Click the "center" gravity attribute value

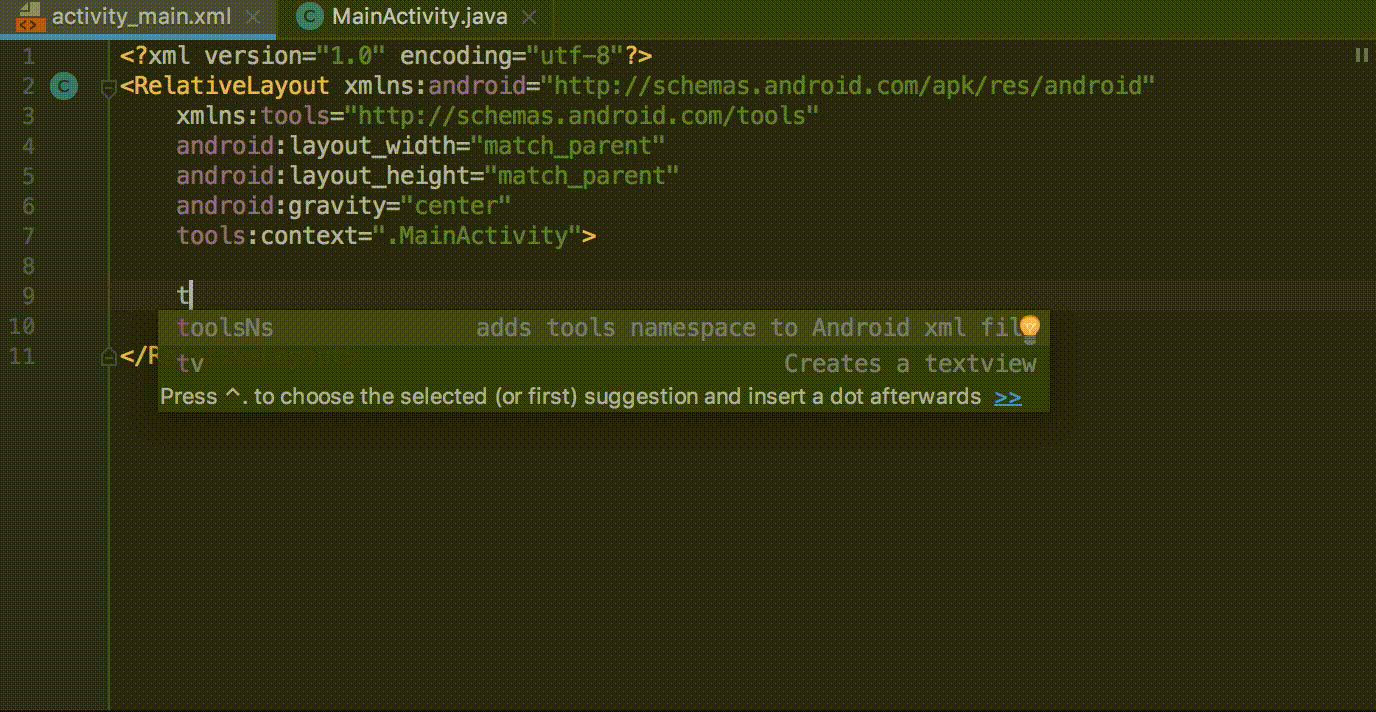[456, 206]
